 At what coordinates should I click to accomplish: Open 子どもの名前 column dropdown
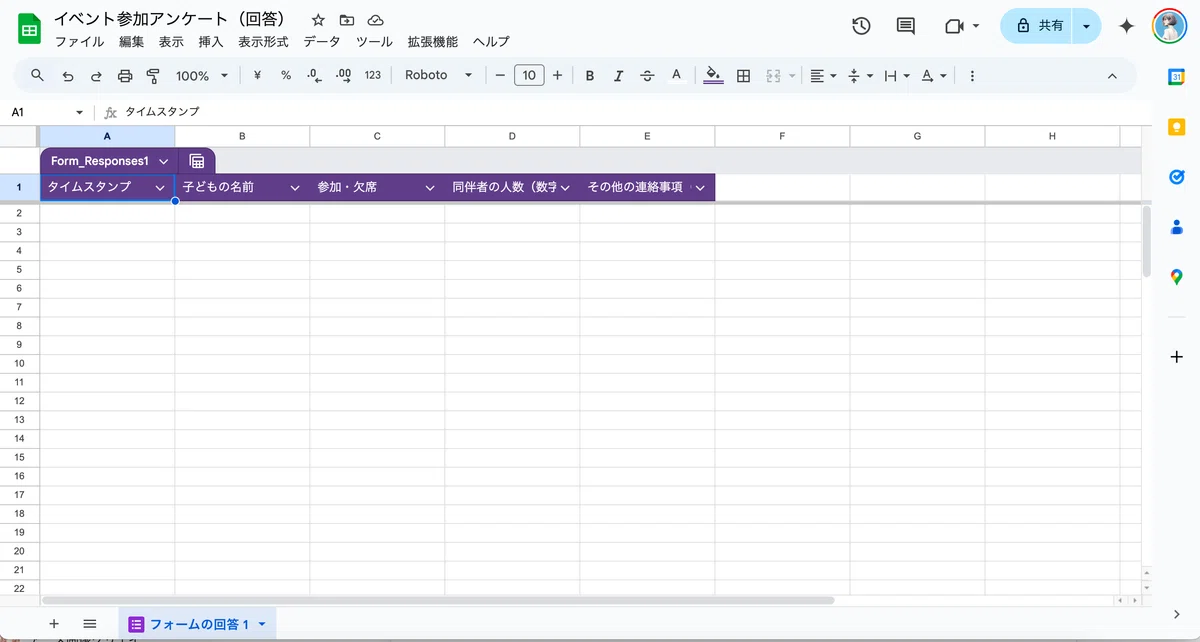tap(295, 187)
